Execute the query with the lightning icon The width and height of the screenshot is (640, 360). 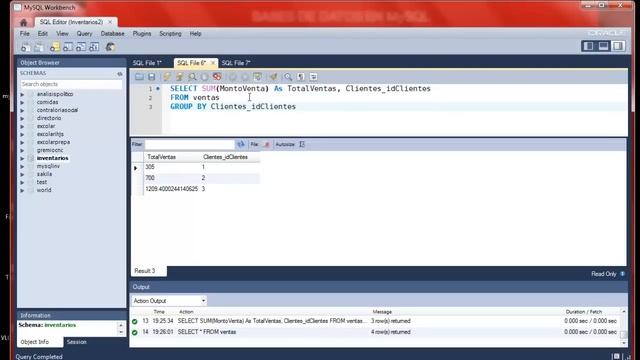(x=167, y=77)
